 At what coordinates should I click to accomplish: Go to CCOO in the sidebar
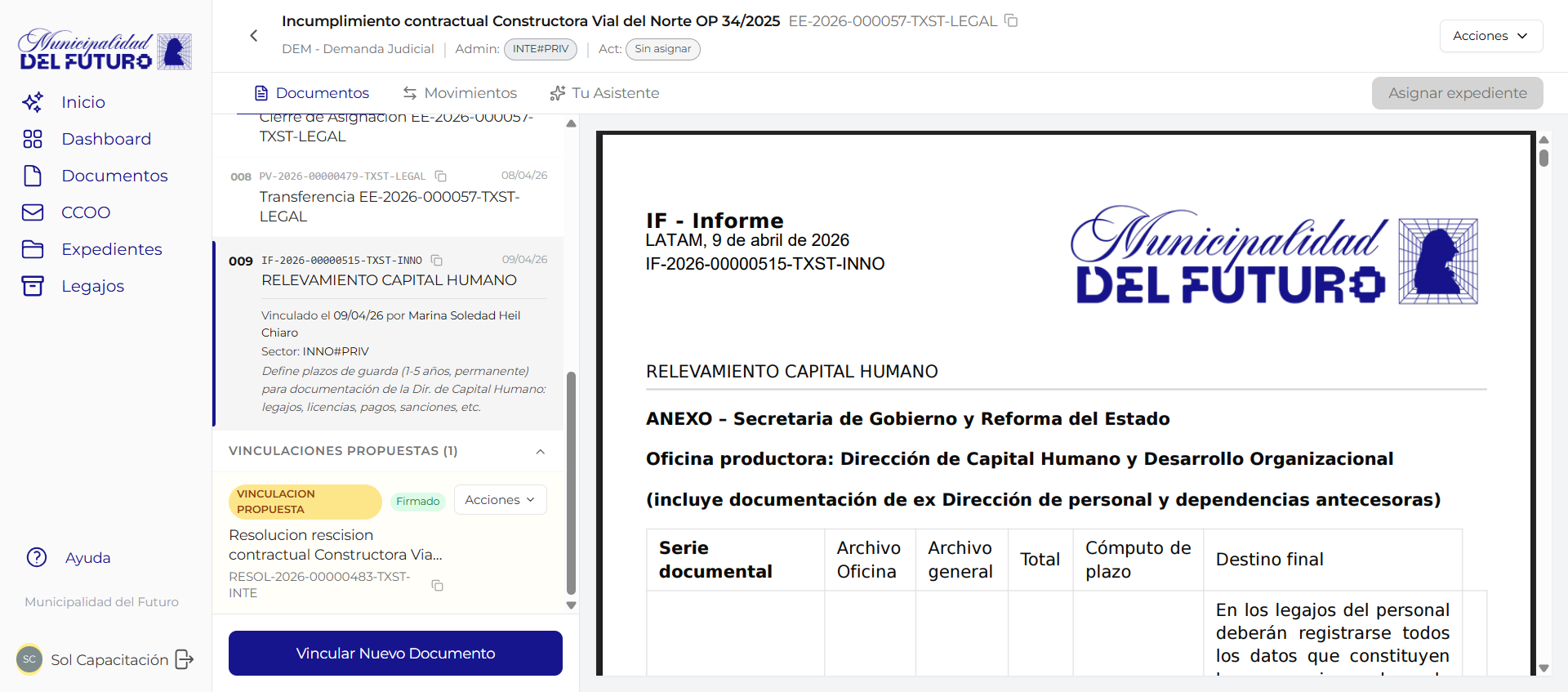pyautogui.click(x=85, y=212)
